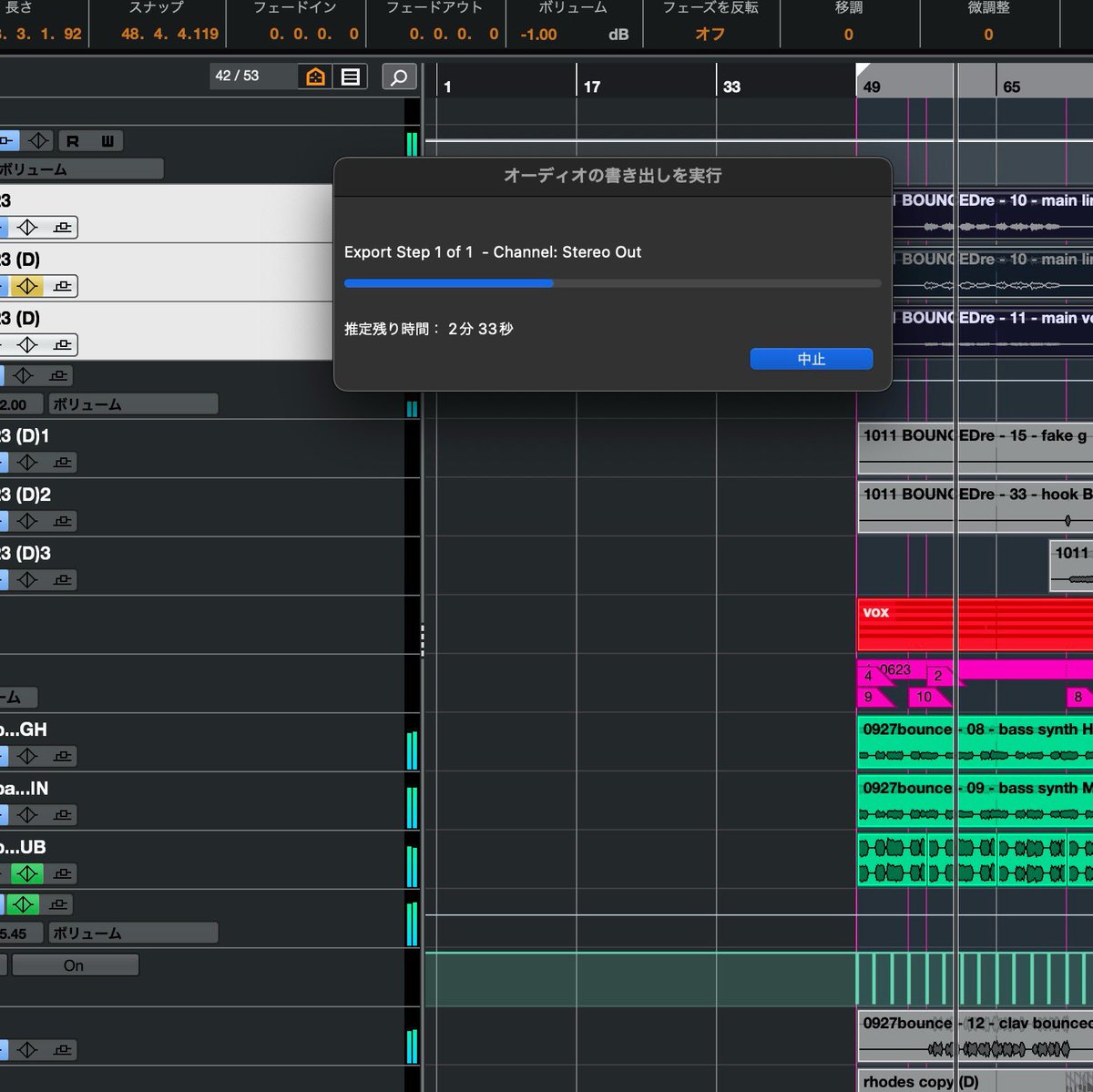
Task: Select the pink marker labeled 8
Action: 1079,697
